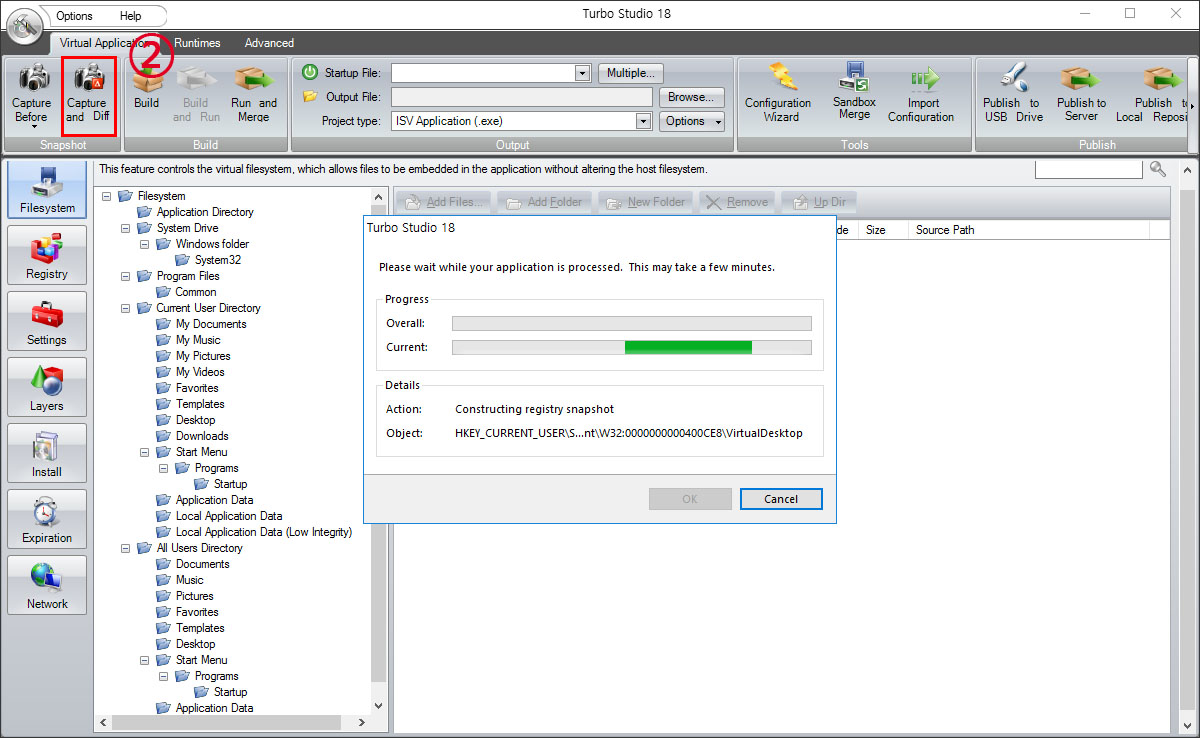Click the Overall progress bar
This screenshot has width=1200, height=738.
tap(632, 323)
